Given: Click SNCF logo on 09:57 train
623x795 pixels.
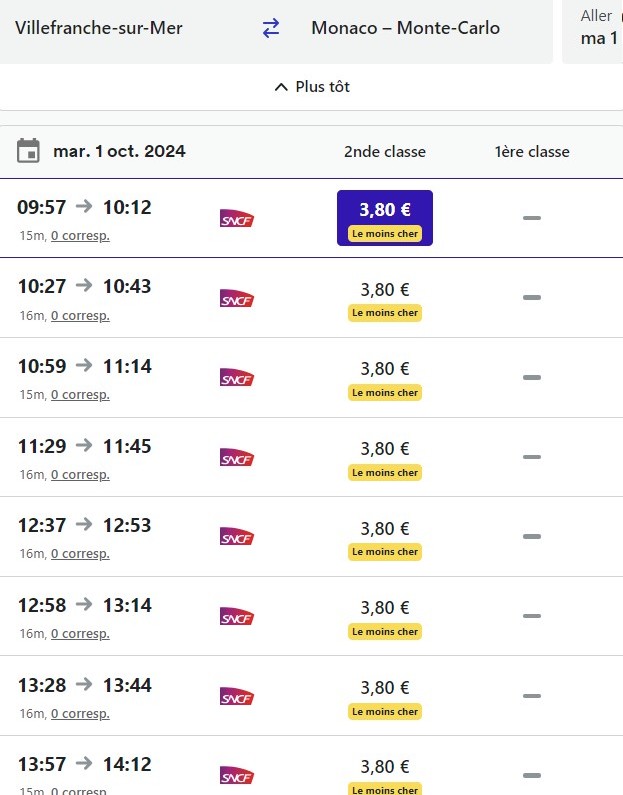Looking at the screenshot, I should click(237, 219).
